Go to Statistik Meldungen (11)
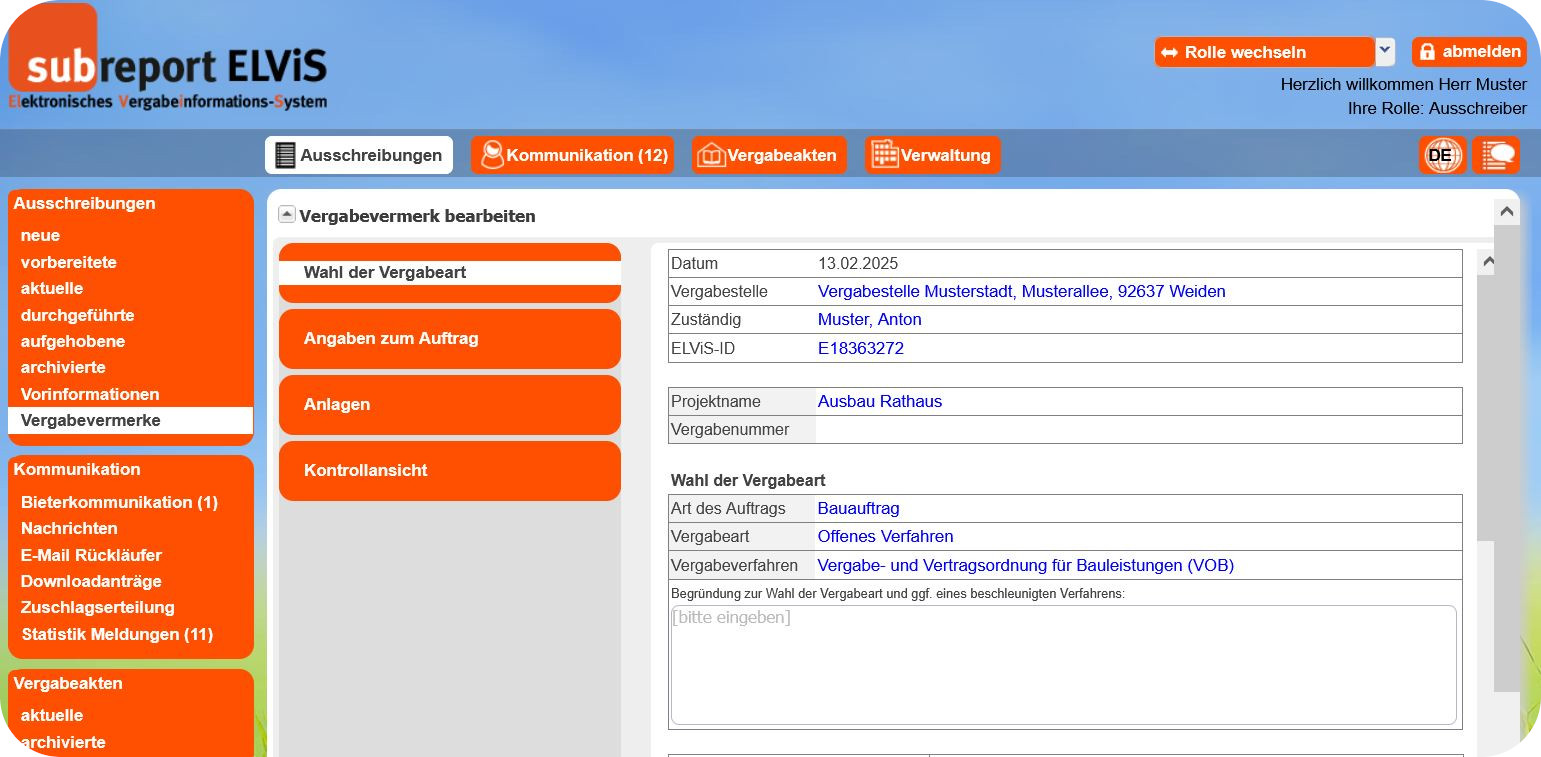The image size is (1541, 757). (117, 634)
